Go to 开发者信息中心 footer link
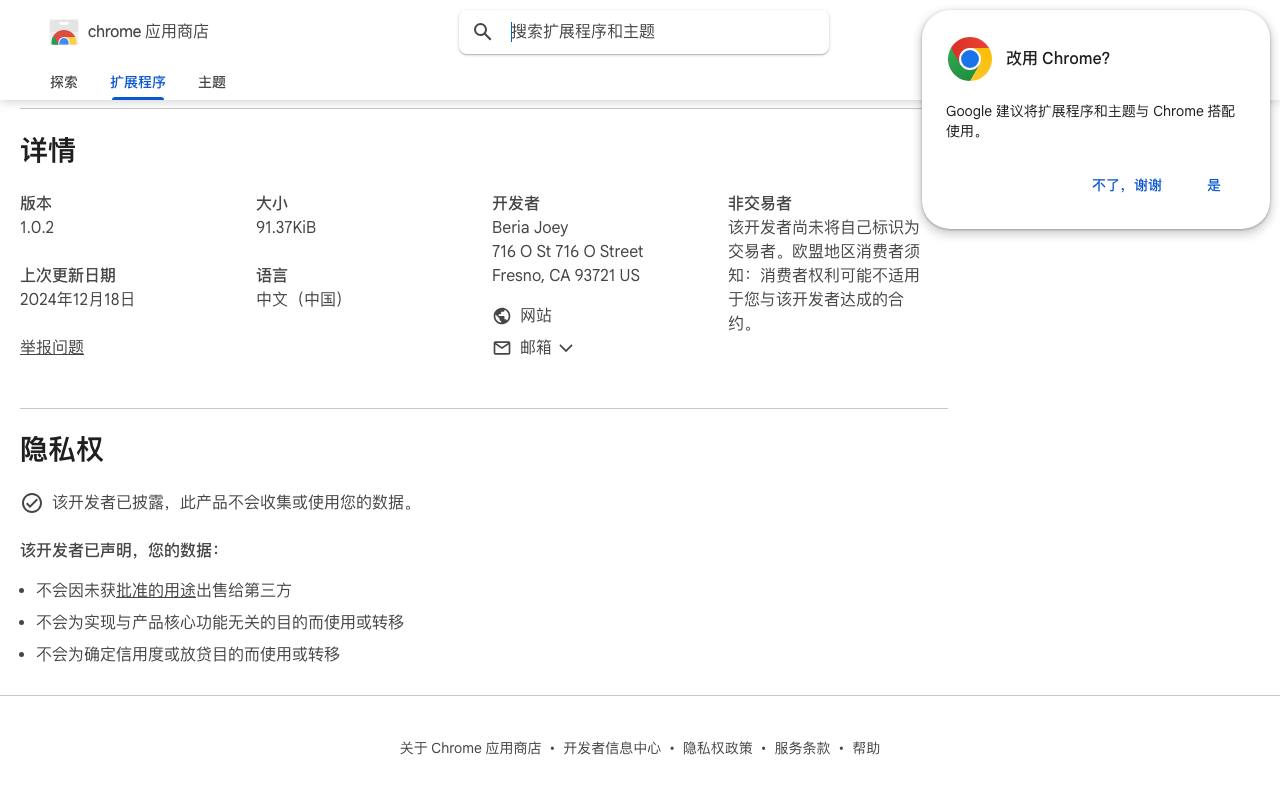Screen dimensions: 1280x800 coord(612,748)
